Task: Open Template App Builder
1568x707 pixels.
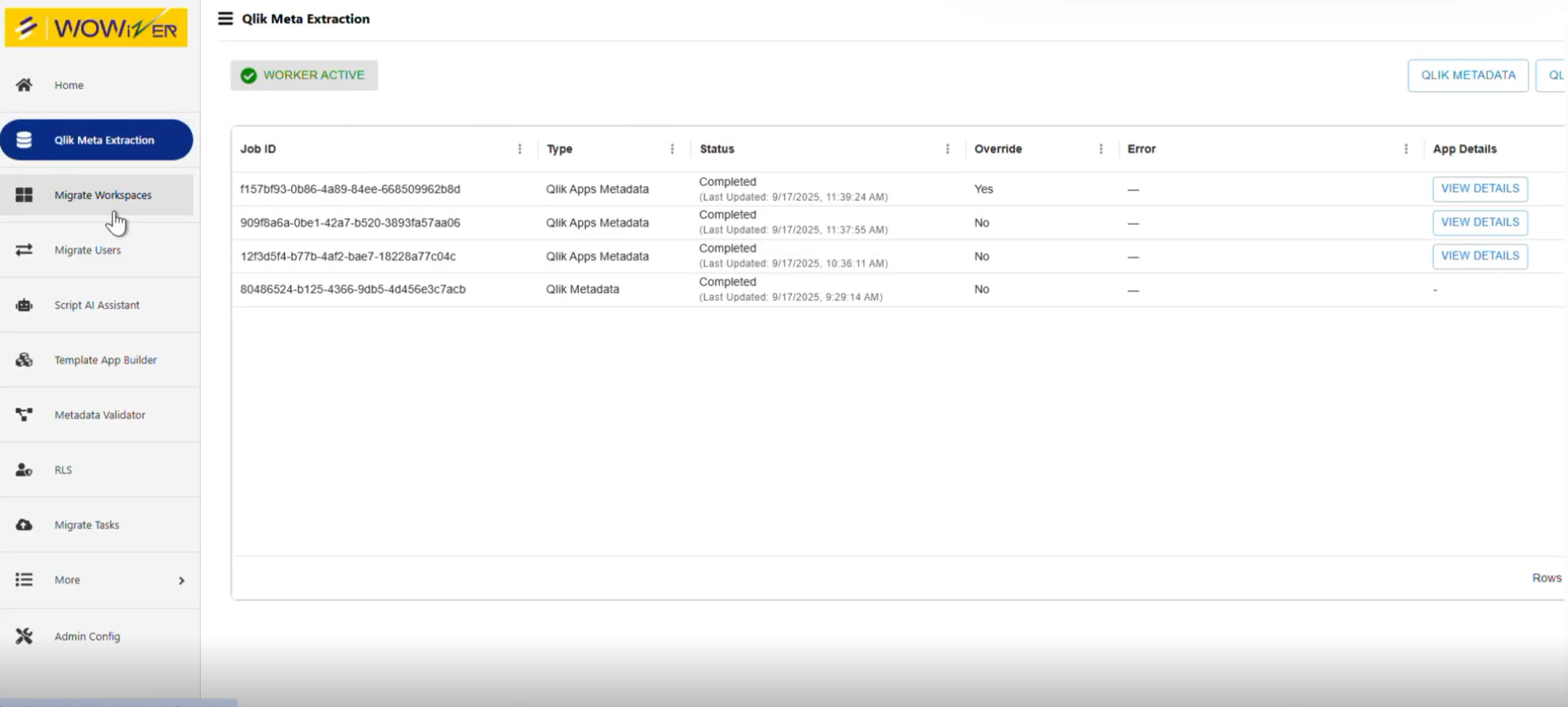Action: tap(97, 360)
